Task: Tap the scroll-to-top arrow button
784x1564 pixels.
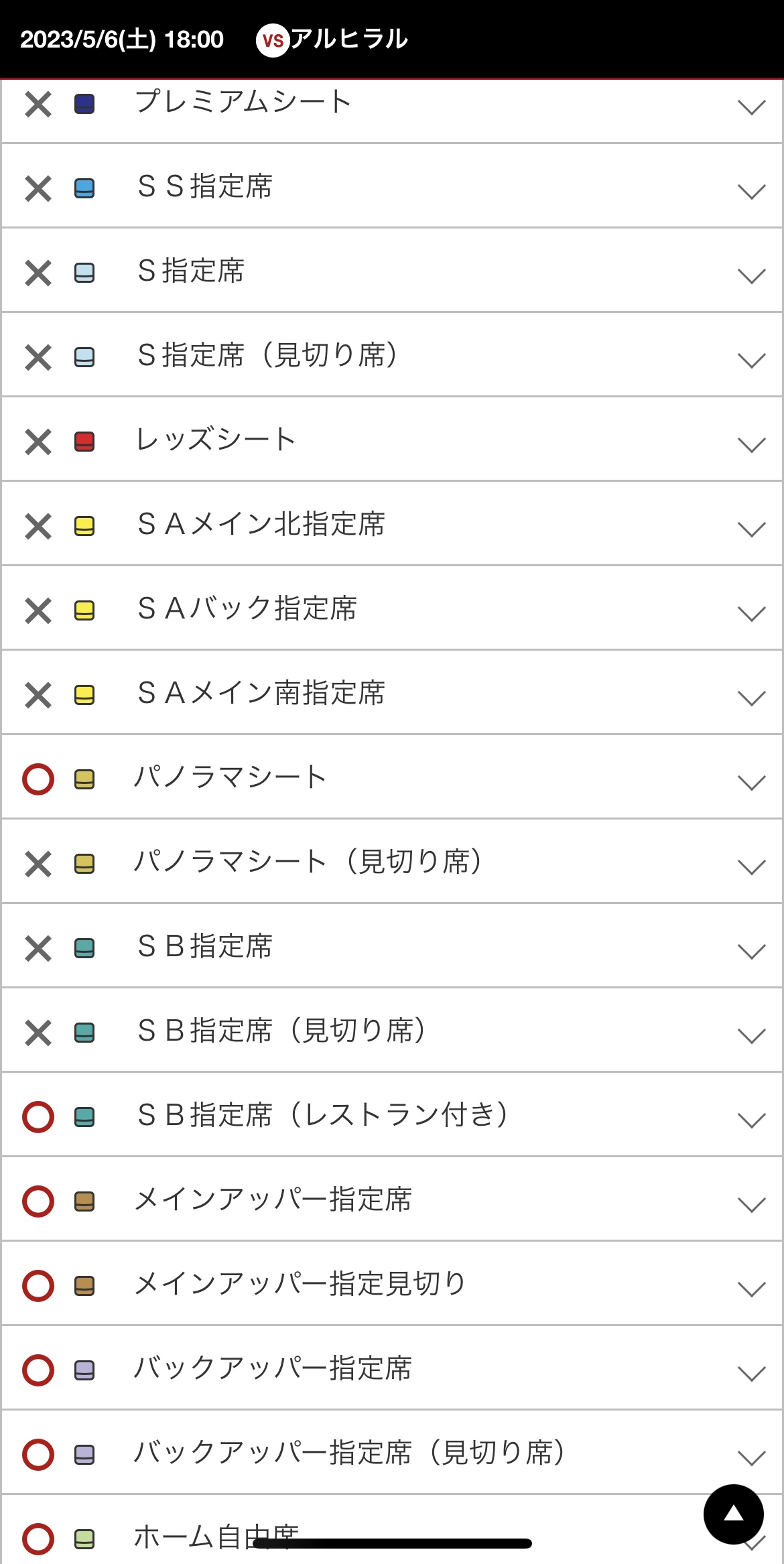Action: [733, 1514]
